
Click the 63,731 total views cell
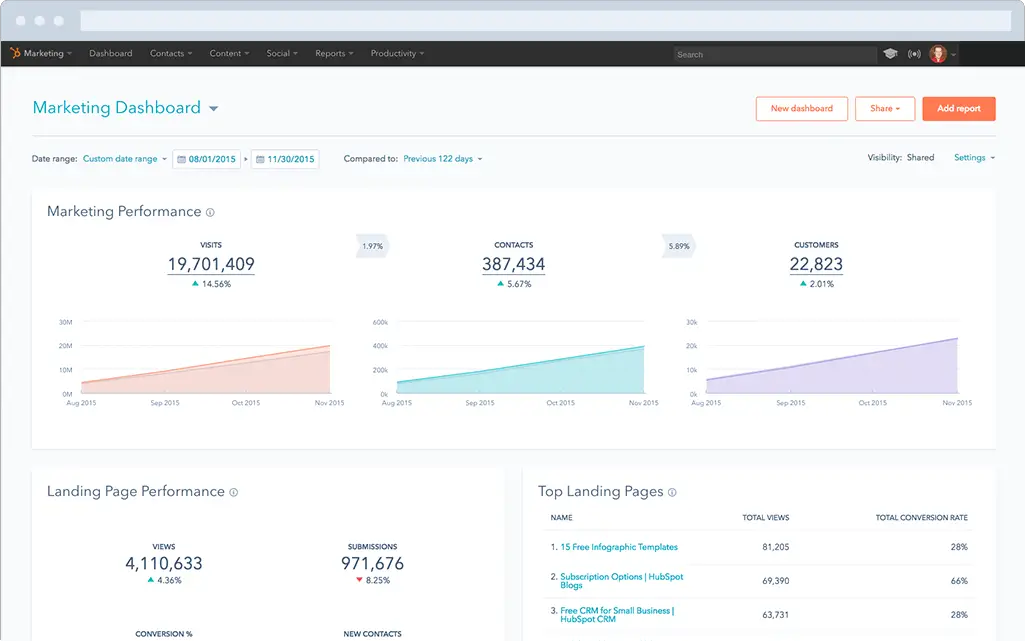click(775, 615)
